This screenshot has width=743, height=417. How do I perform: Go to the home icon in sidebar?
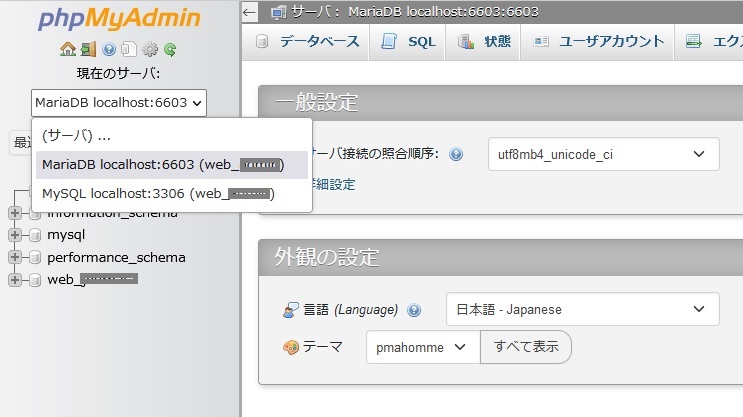pyautogui.click(x=68, y=49)
